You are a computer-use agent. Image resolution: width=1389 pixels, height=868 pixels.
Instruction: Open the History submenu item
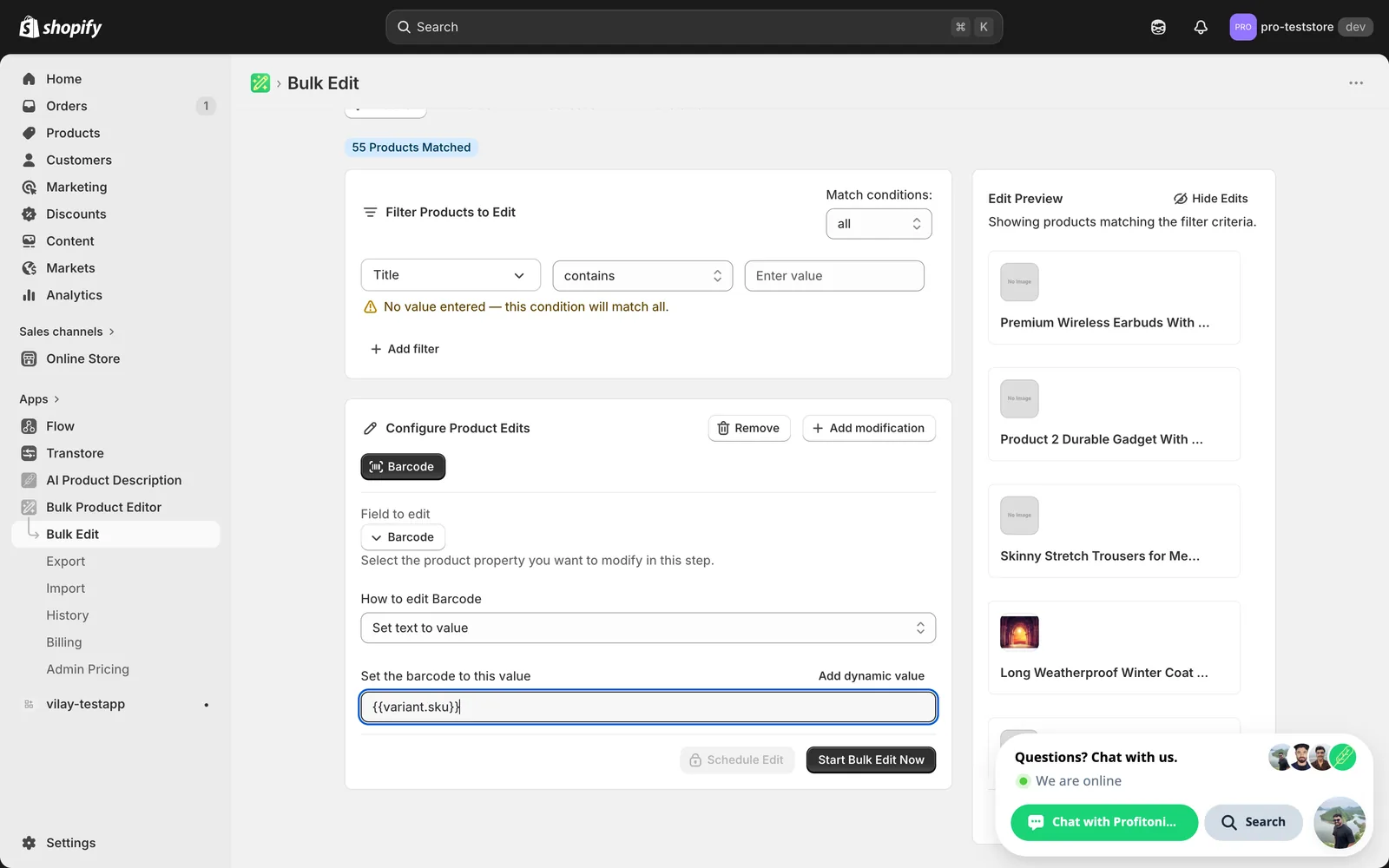68,615
